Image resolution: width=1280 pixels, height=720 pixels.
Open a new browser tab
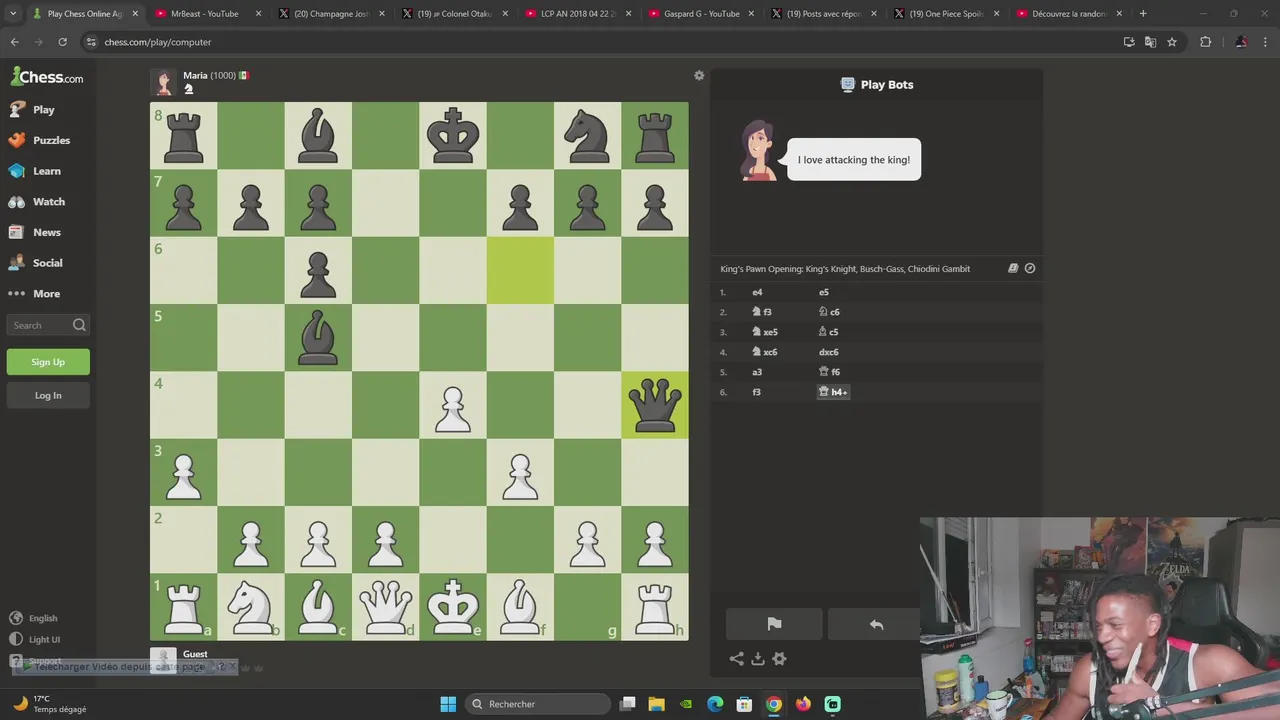[x=1143, y=14]
